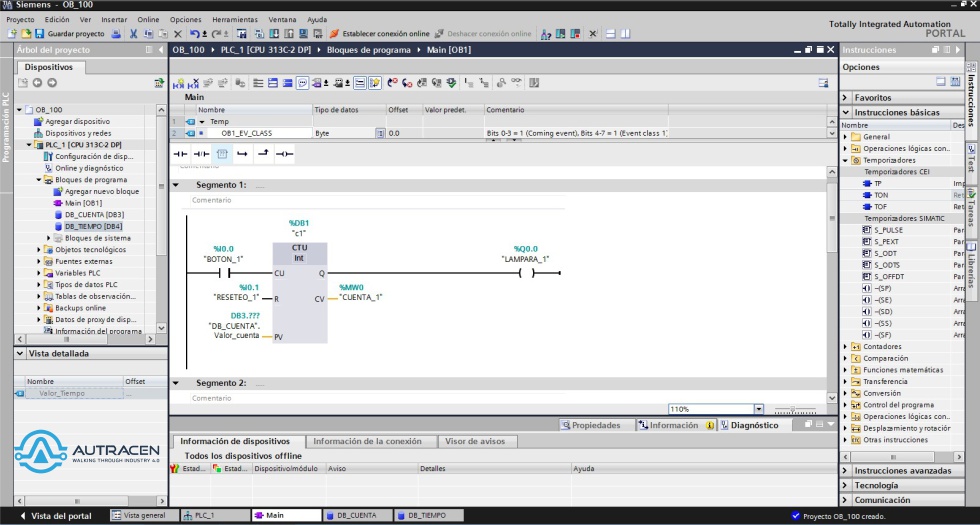Click the BOTON_1 contact in Segmento 1

coord(224,273)
